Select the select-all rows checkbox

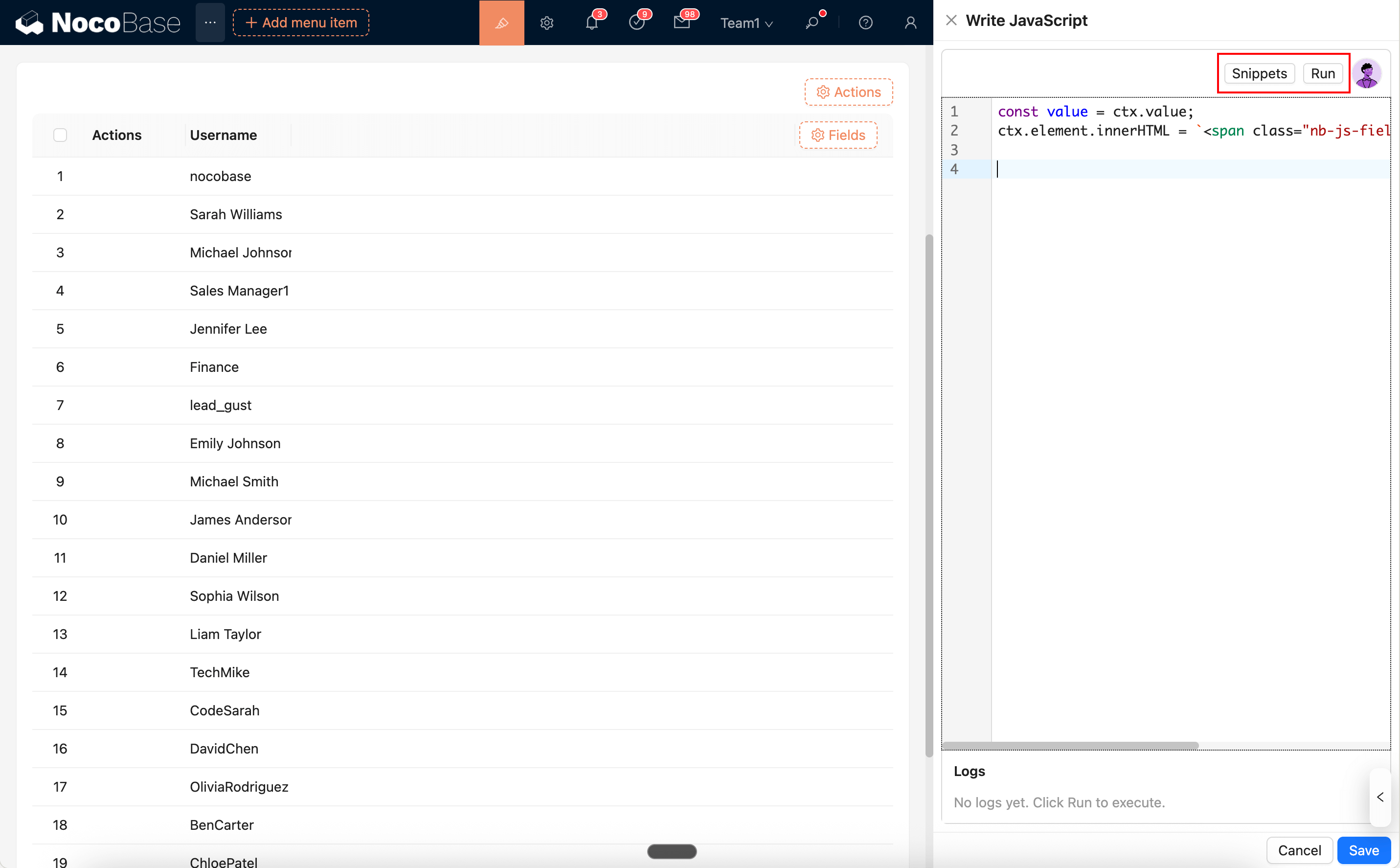tap(60, 135)
